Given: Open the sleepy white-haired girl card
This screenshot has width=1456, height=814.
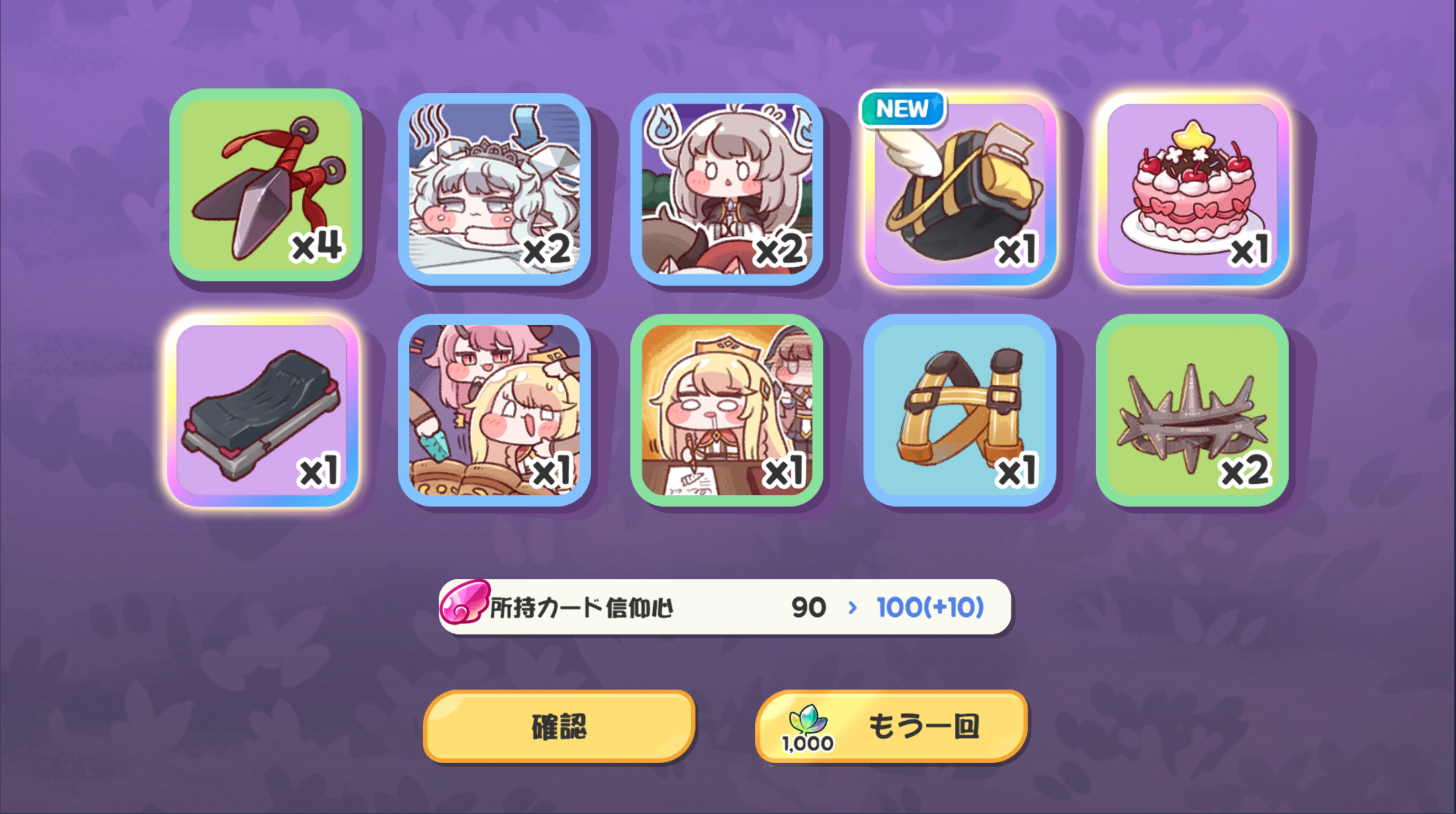Looking at the screenshot, I should 495,189.
